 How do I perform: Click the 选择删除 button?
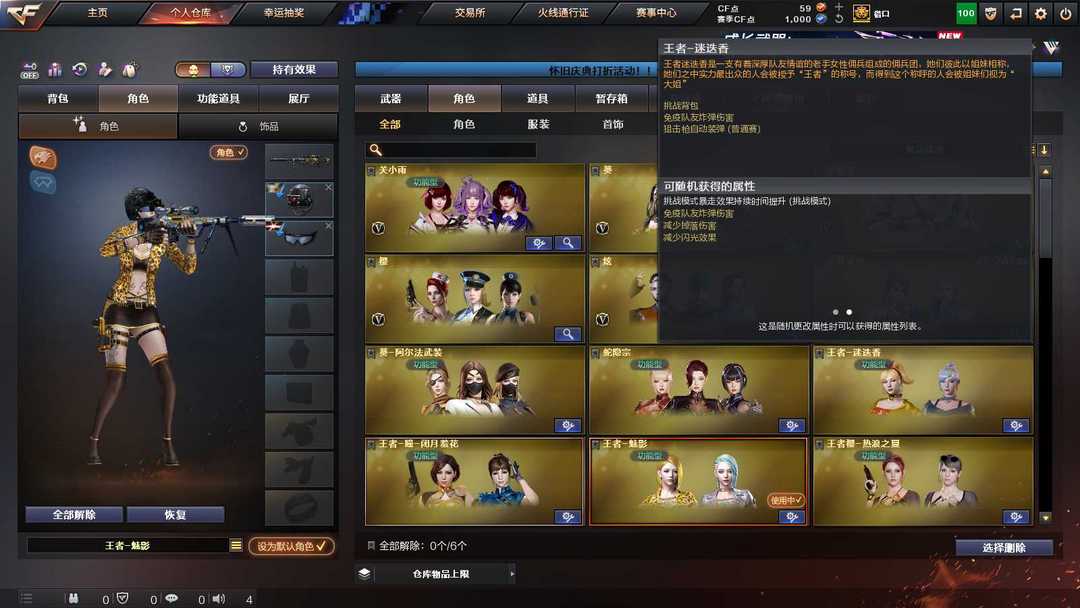coord(1004,547)
